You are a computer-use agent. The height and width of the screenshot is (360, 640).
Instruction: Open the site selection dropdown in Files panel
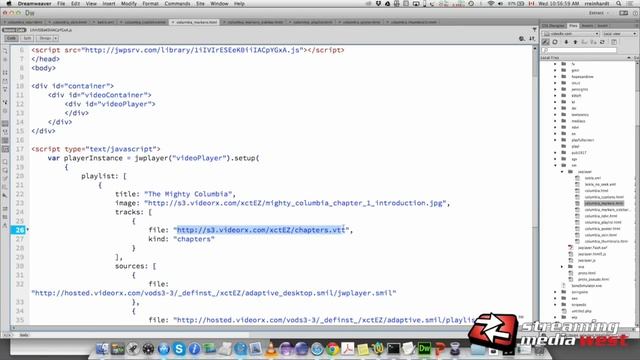pyautogui.click(x=571, y=34)
